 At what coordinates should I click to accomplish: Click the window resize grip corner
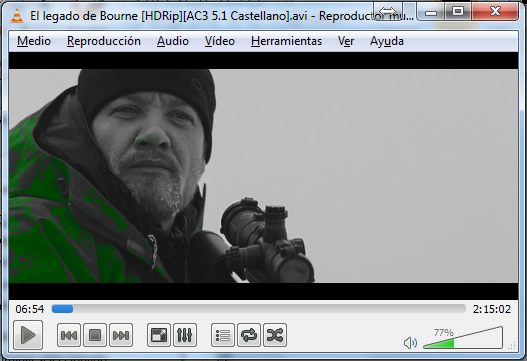pos(512,346)
